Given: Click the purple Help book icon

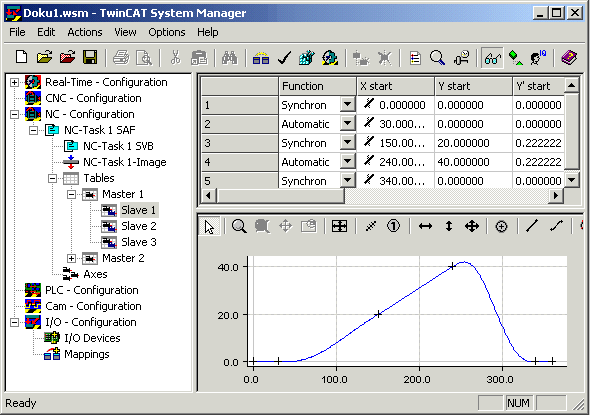Looking at the screenshot, I should point(569,58).
